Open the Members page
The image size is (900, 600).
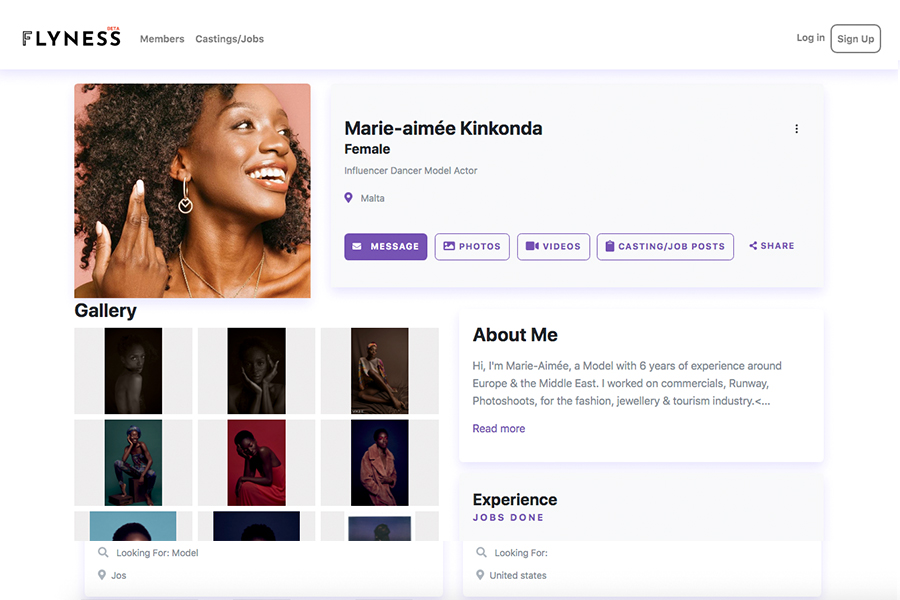click(x=162, y=39)
